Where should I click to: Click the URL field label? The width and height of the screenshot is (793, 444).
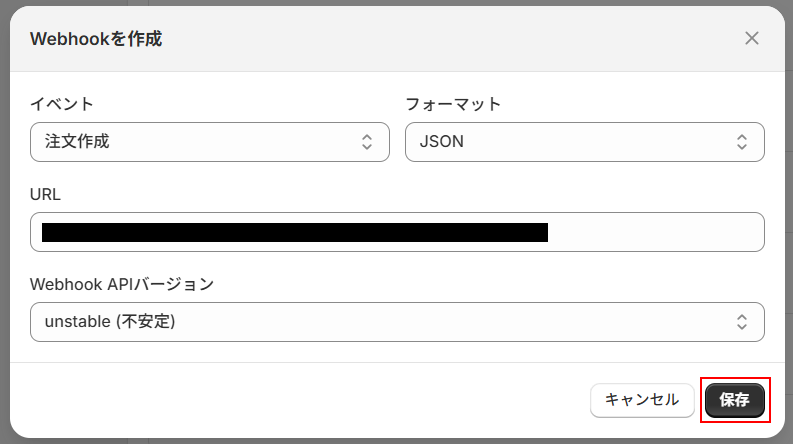(46, 194)
